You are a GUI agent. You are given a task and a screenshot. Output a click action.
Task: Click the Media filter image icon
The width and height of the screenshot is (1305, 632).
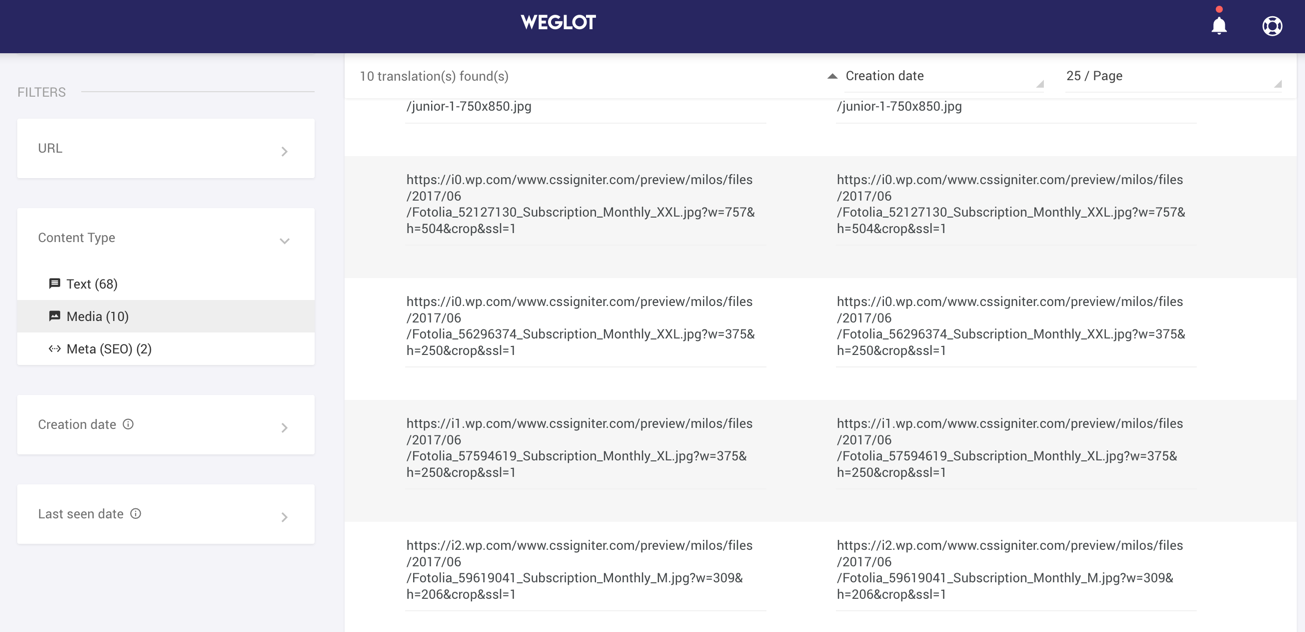click(55, 316)
